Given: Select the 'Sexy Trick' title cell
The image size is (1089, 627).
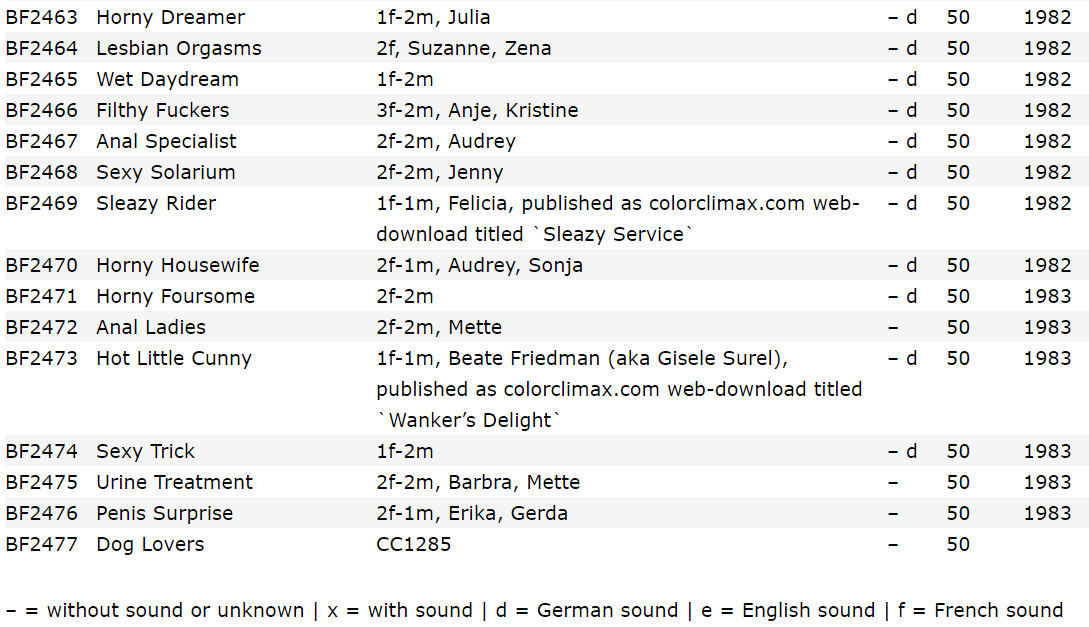Looking at the screenshot, I should (146, 451).
